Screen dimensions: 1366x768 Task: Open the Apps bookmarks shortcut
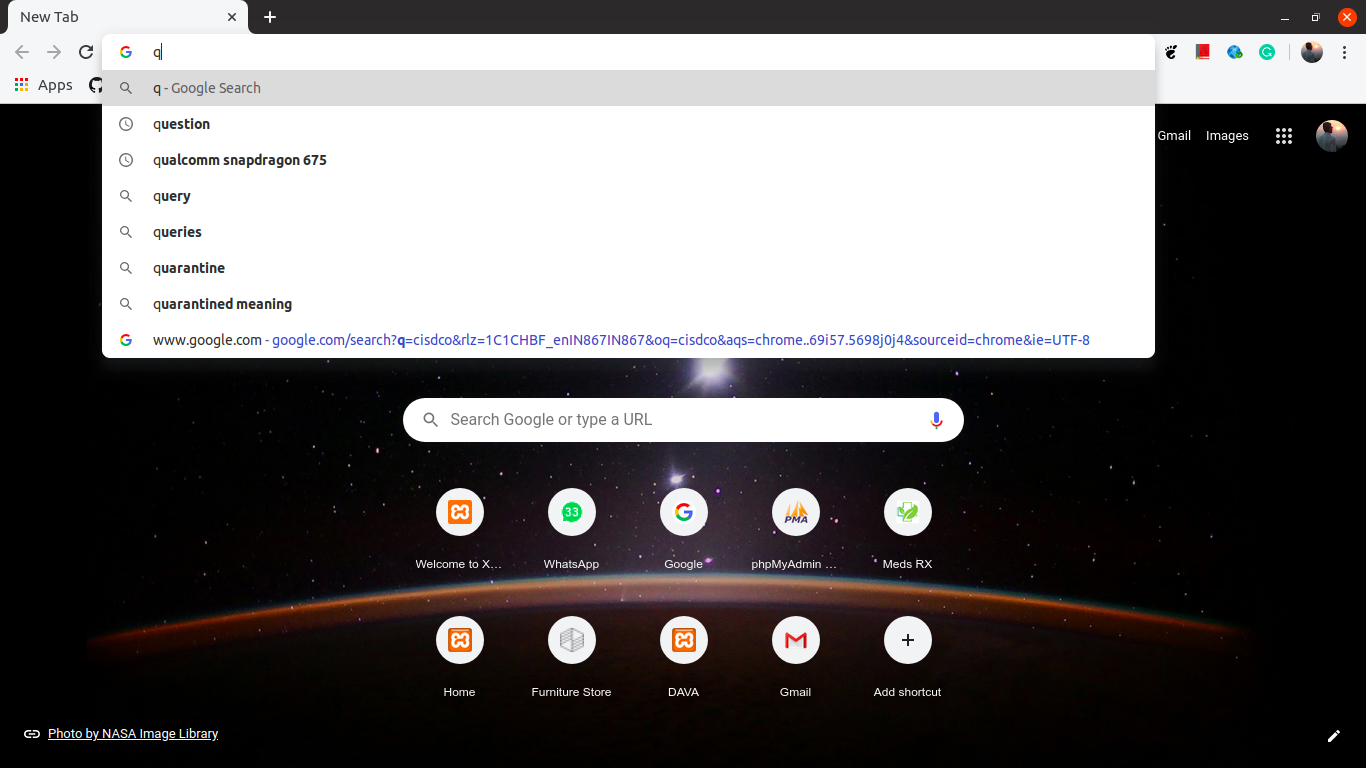43,85
